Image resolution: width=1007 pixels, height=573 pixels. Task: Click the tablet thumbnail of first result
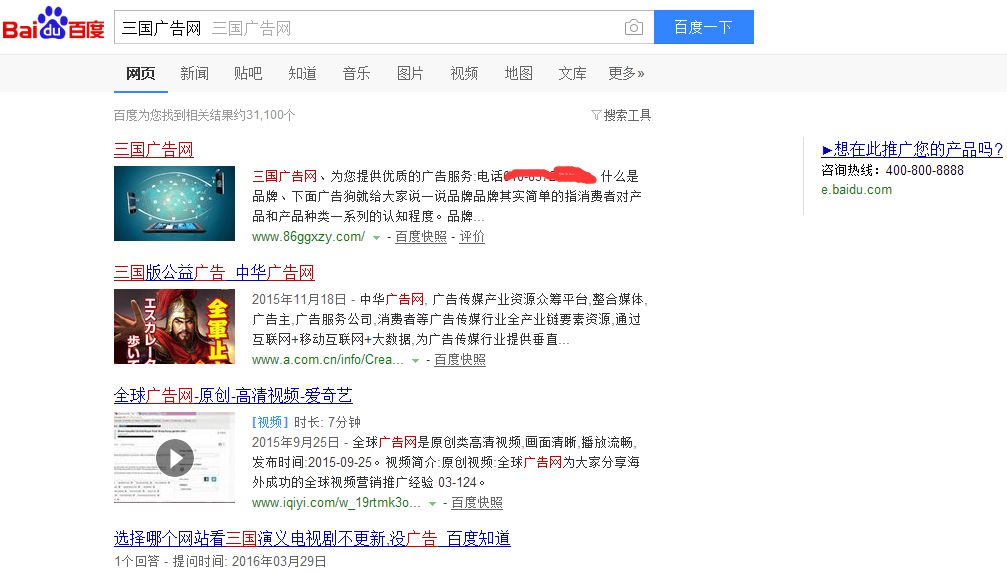174,204
